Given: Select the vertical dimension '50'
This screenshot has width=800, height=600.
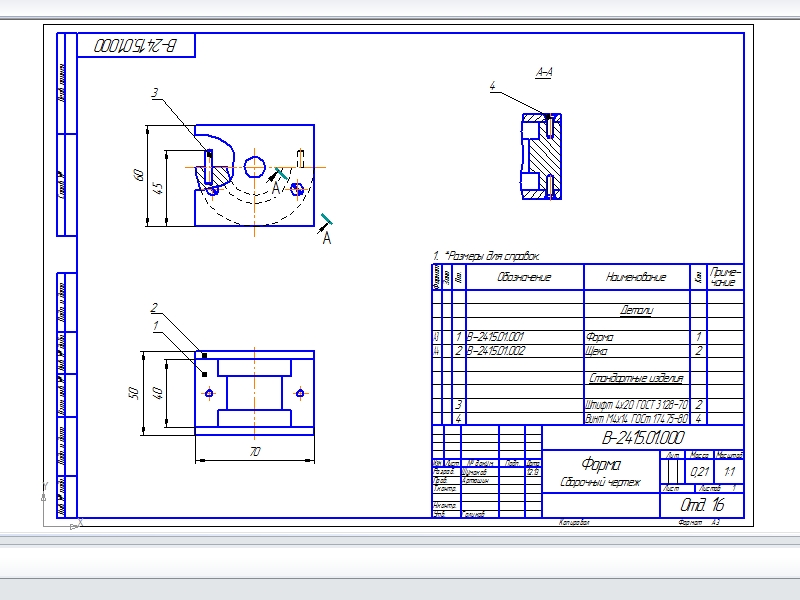Looking at the screenshot, I should 134,393.
